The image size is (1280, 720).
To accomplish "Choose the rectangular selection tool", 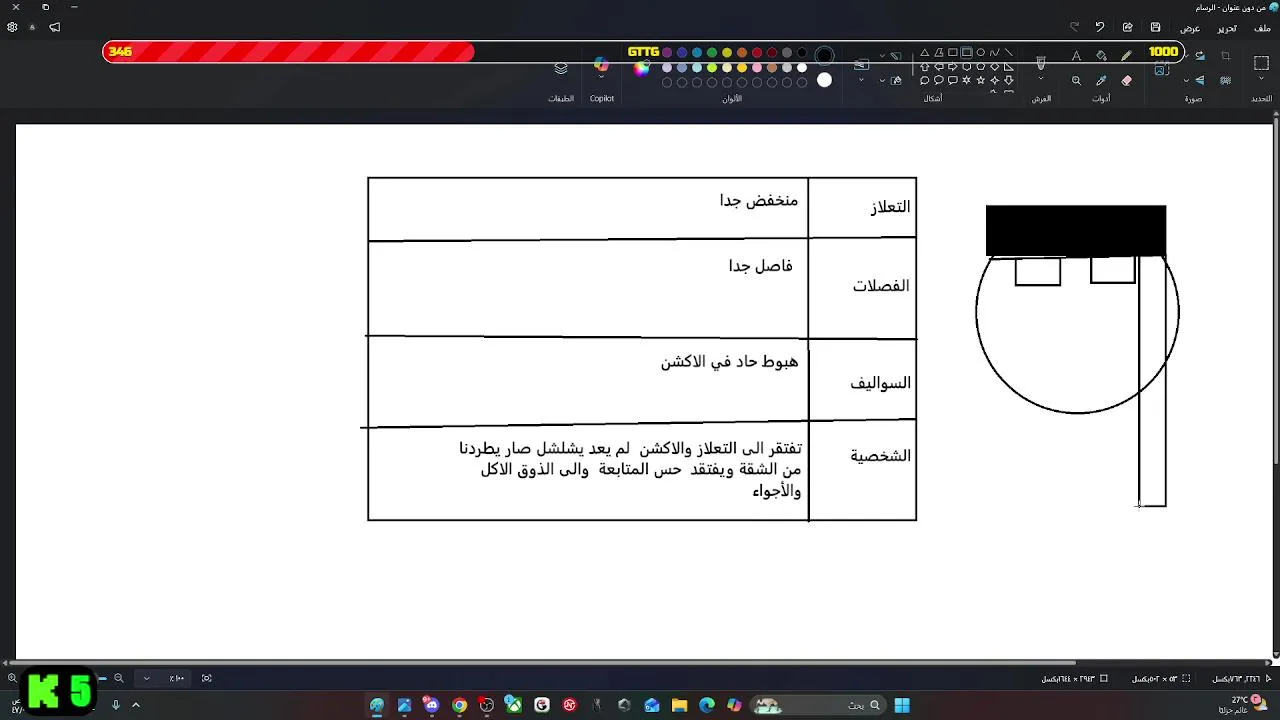I will pos(1261,63).
